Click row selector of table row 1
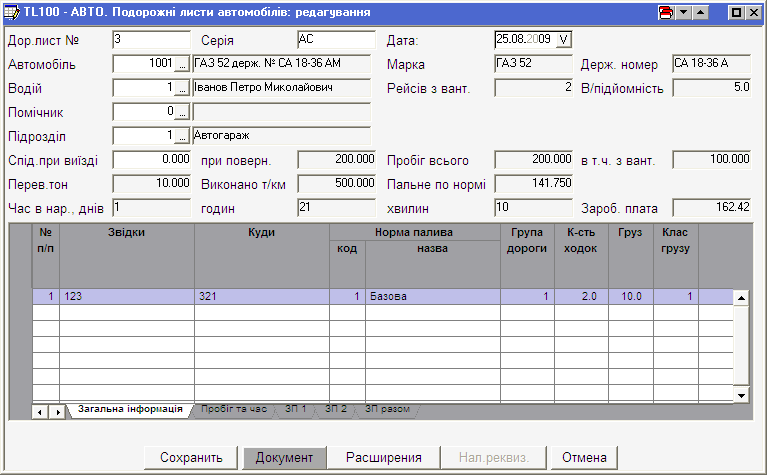 21,296
